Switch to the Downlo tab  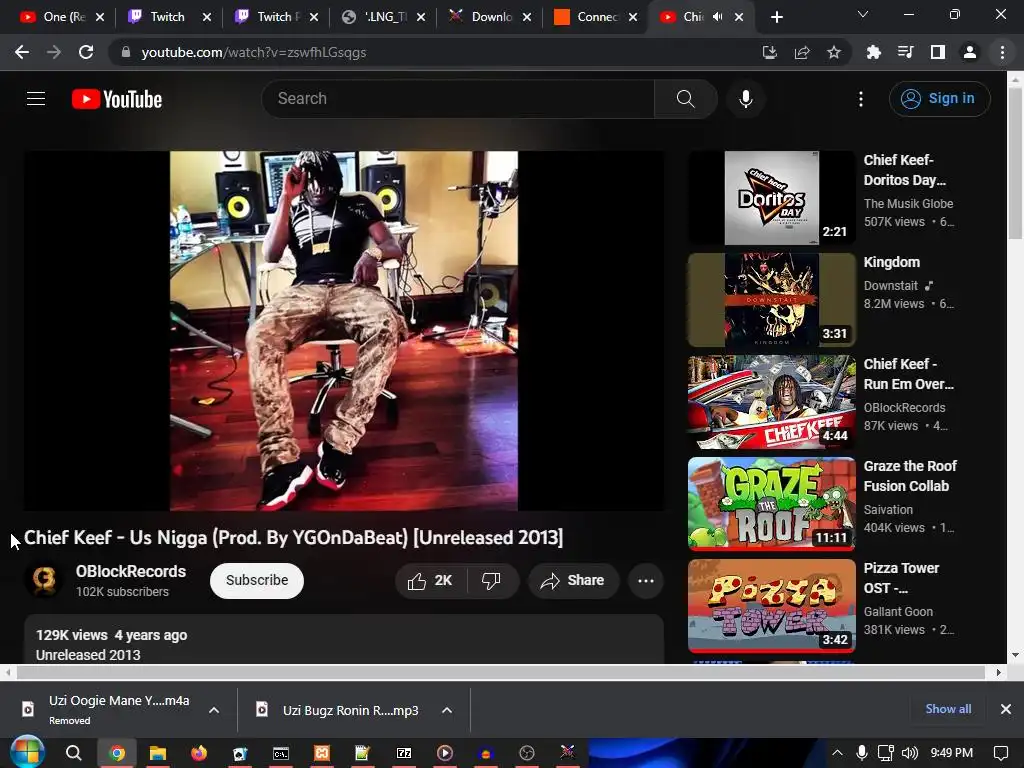[488, 17]
